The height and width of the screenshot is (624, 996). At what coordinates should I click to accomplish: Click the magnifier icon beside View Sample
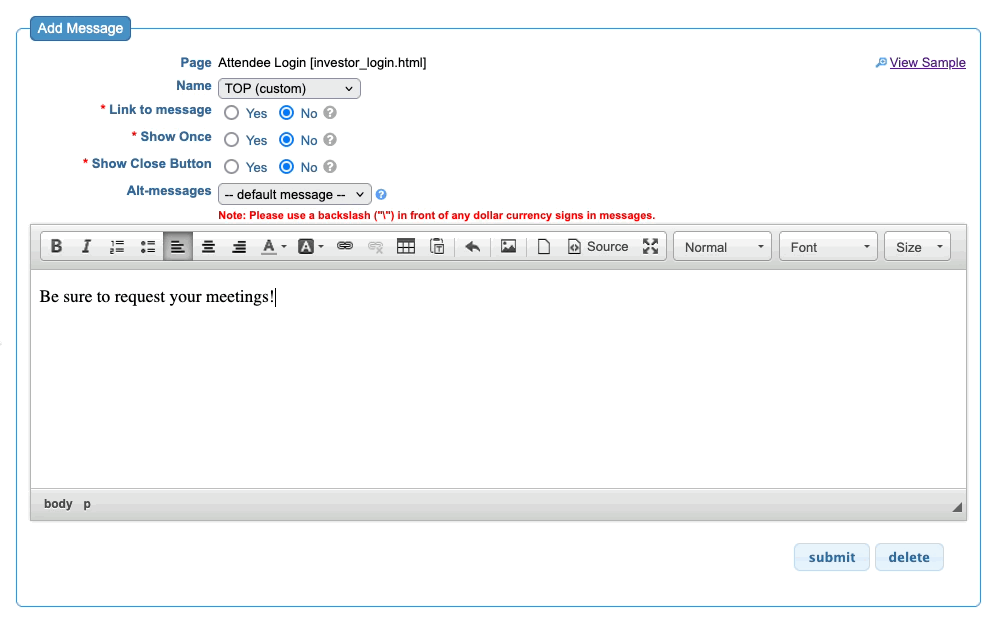pyautogui.click(x=881, y=62)
